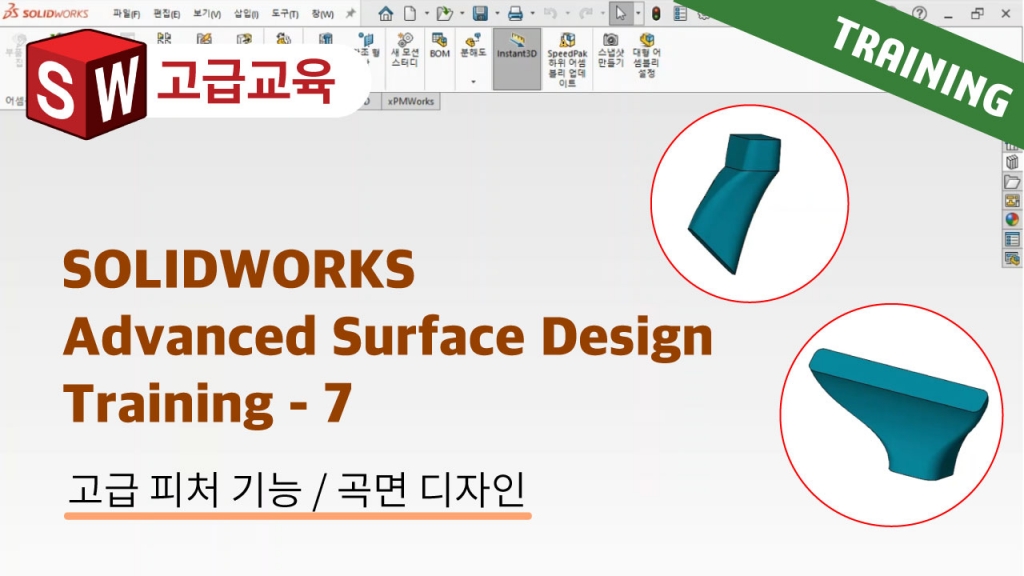Restore down the SOLIDWORKS window
Screen dimensions: 1024x576
tap(977, 13)
